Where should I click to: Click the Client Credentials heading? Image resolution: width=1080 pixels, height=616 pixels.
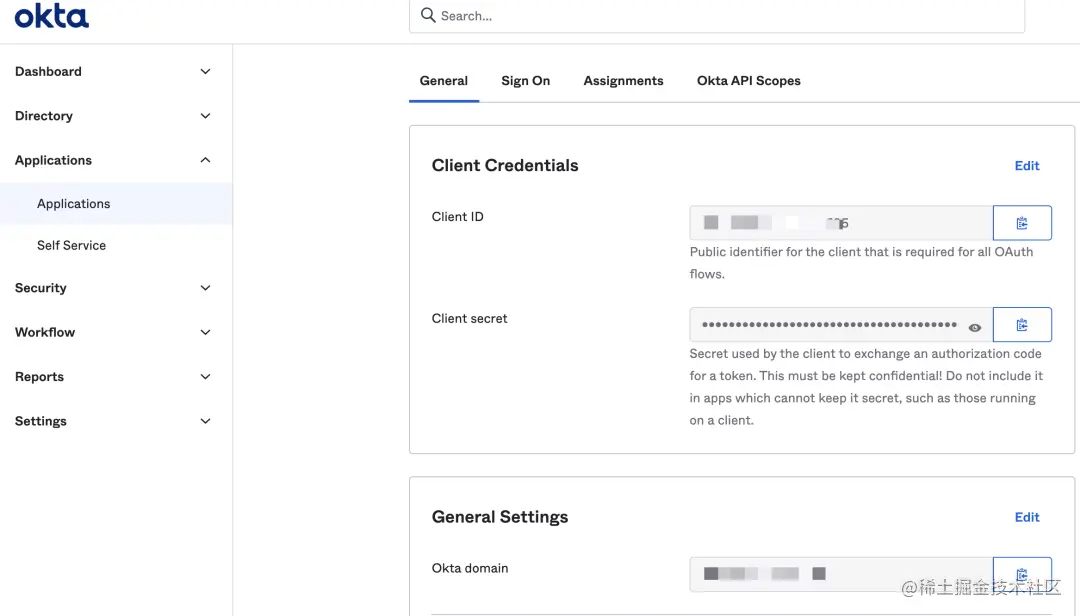(x=505, y=165)
